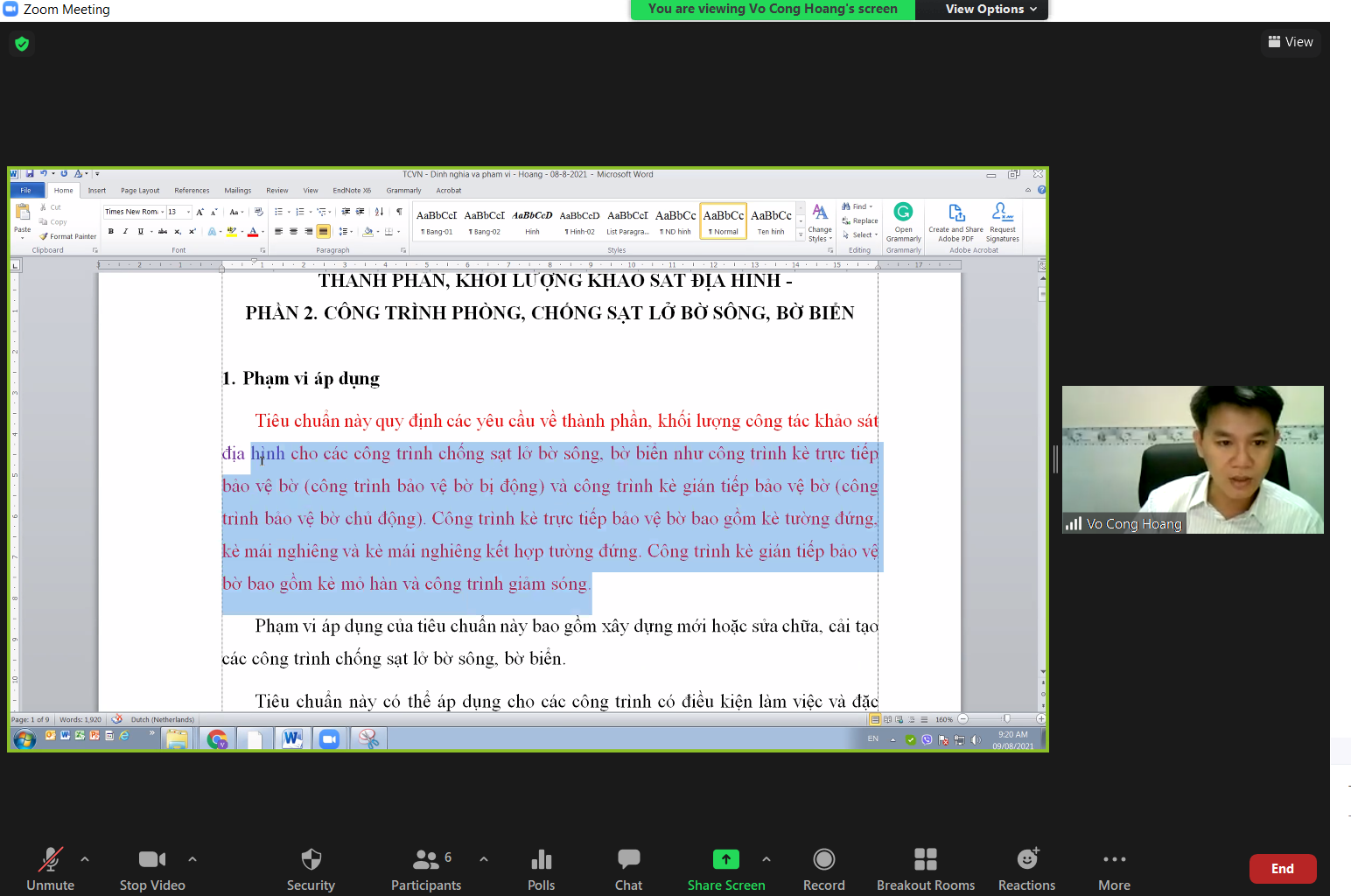The width and height of the screenshot is (1351, 896).
Task: Click the red End button
Action: (x=1282, y=869)
